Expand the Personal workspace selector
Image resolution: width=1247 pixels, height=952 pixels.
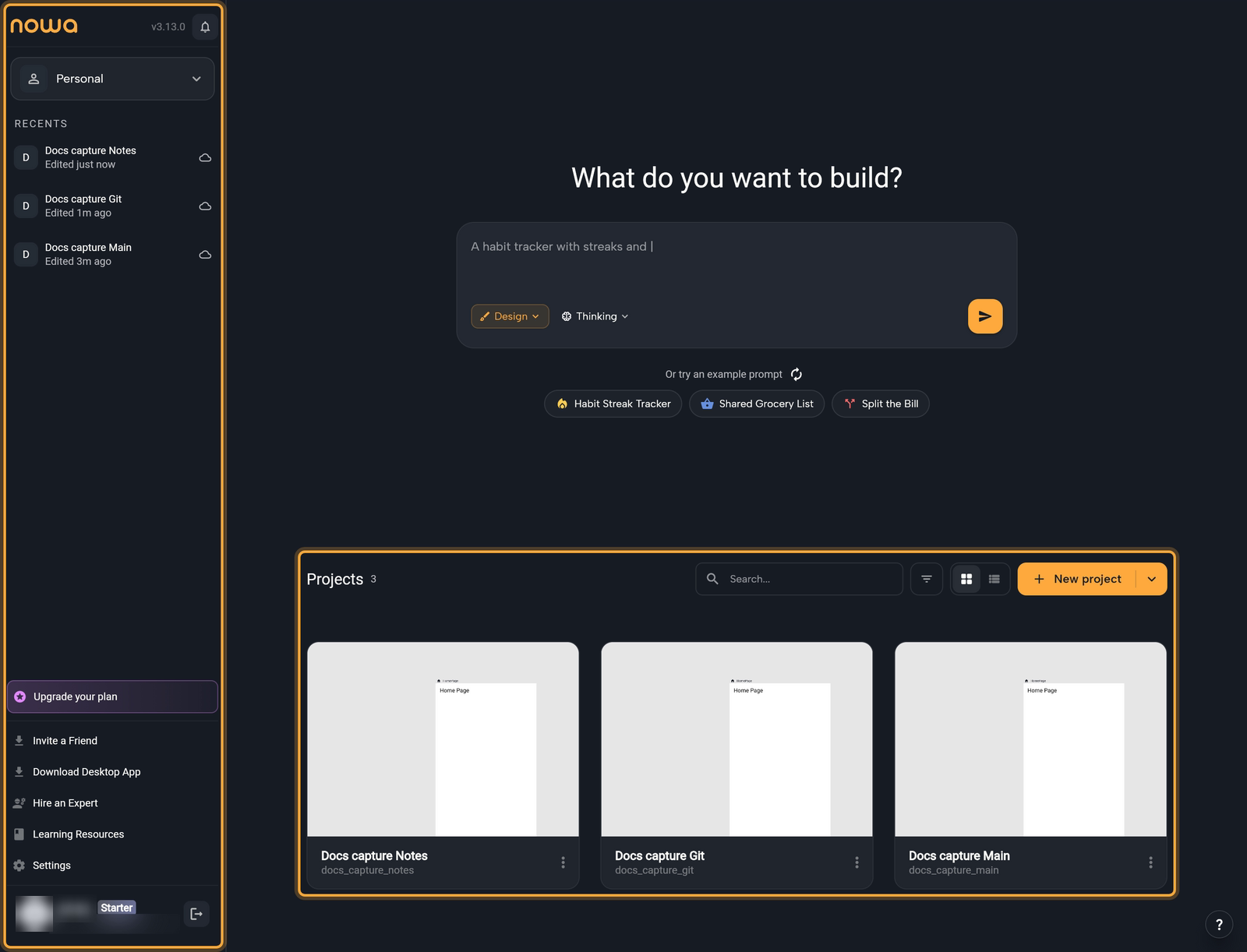click(112, 79)
